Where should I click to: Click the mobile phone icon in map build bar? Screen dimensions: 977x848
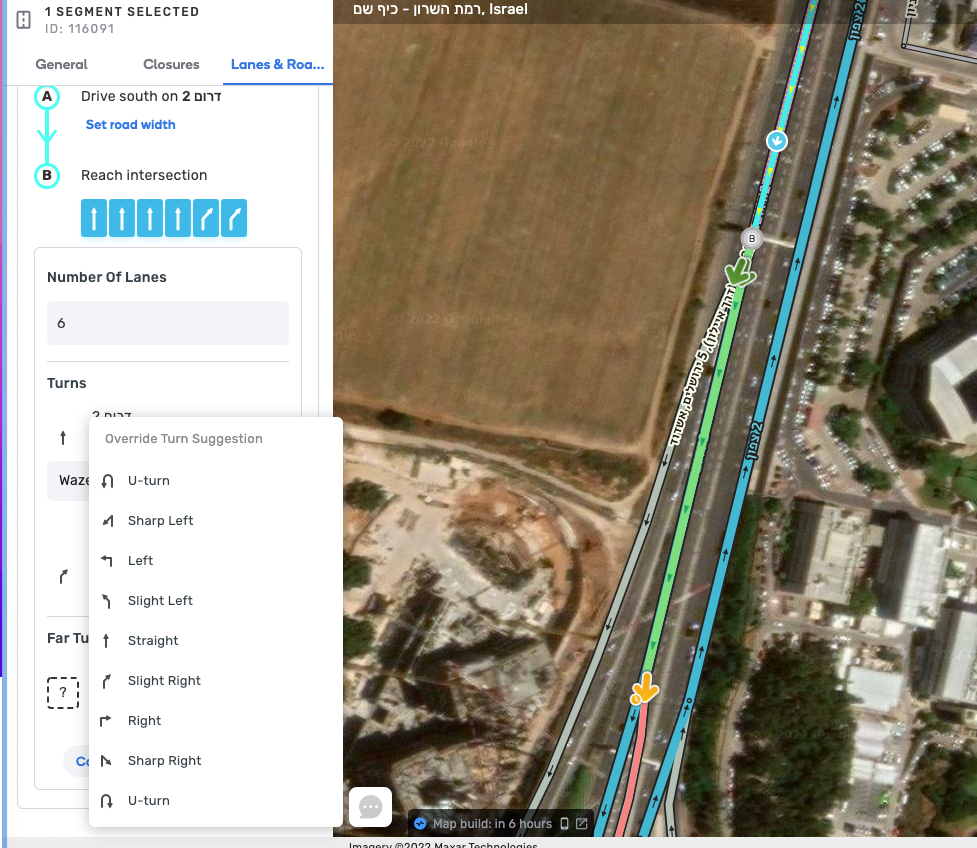pyautogui.click(x=564, y=824)
